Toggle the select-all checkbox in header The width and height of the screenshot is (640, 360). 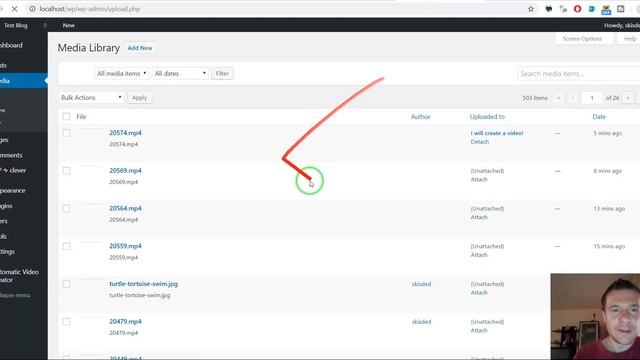(66, 116)
